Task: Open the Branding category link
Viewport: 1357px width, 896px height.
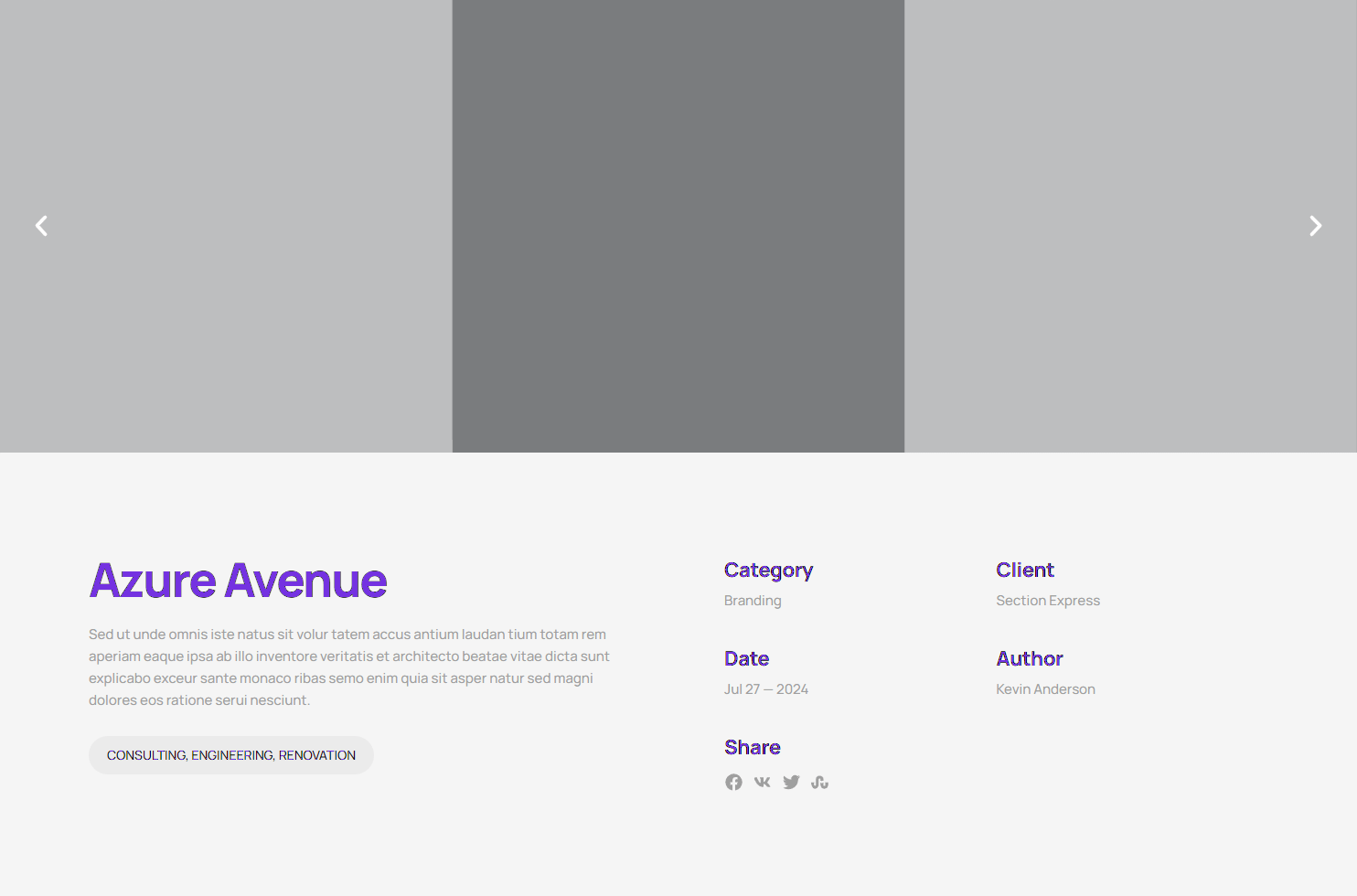Action: (x=753, y=601)
